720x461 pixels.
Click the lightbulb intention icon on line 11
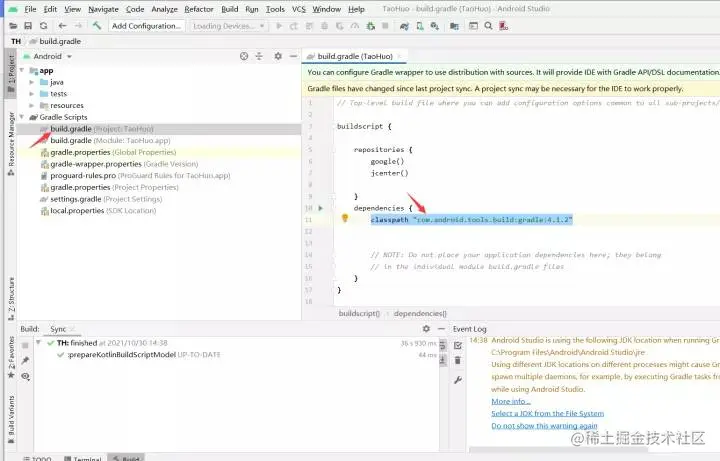pos(345,218)
